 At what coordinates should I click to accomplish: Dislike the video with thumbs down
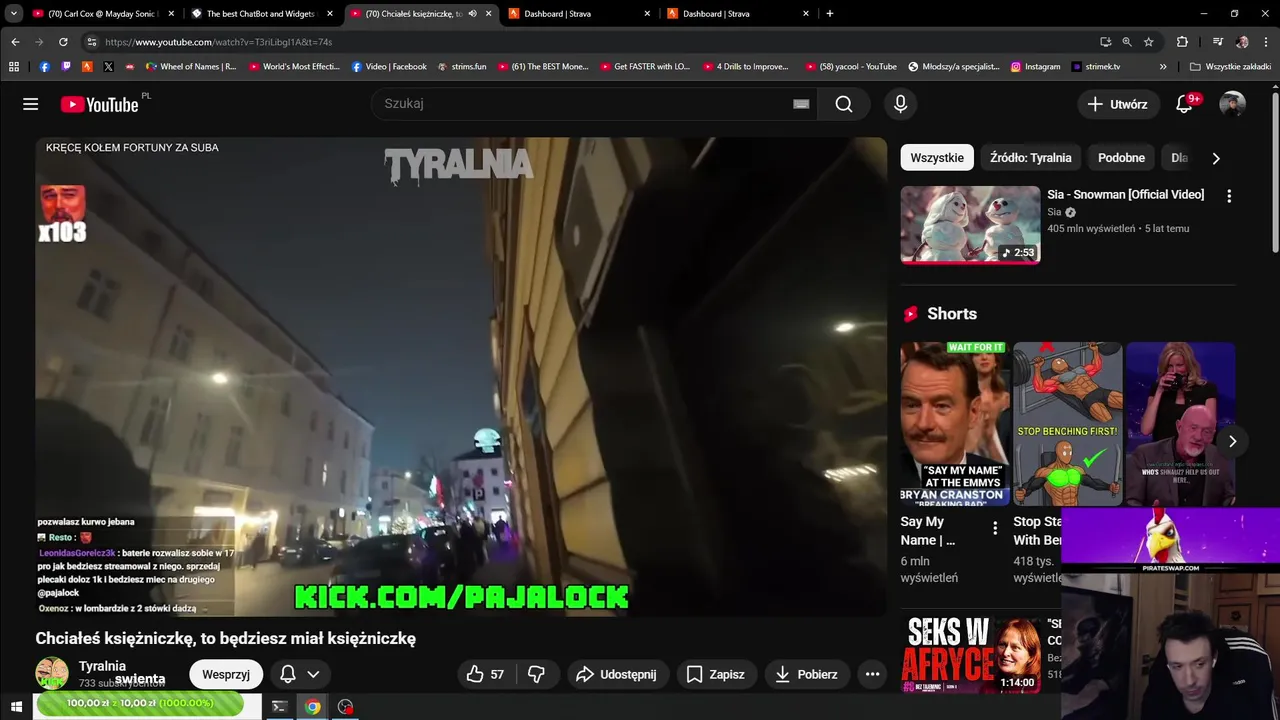click(x=537, y=674)
